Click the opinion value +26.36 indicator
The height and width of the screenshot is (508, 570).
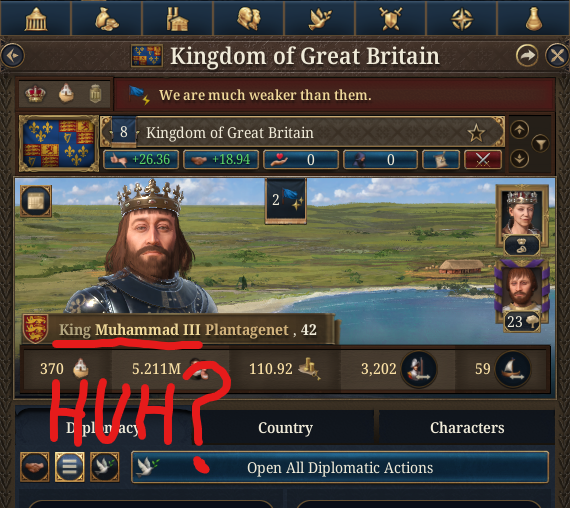141,160
